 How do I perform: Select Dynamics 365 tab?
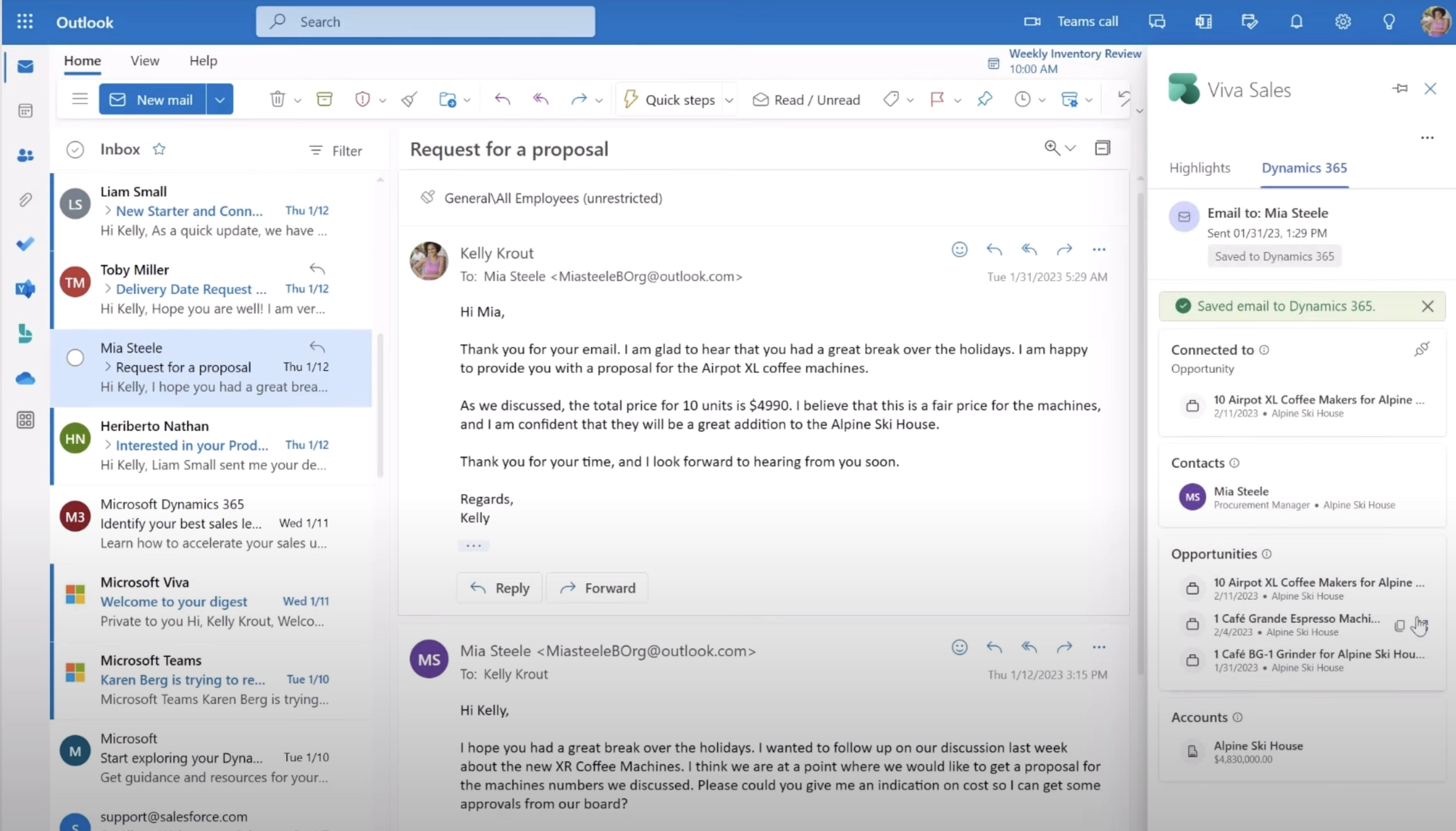[1304, 168]
